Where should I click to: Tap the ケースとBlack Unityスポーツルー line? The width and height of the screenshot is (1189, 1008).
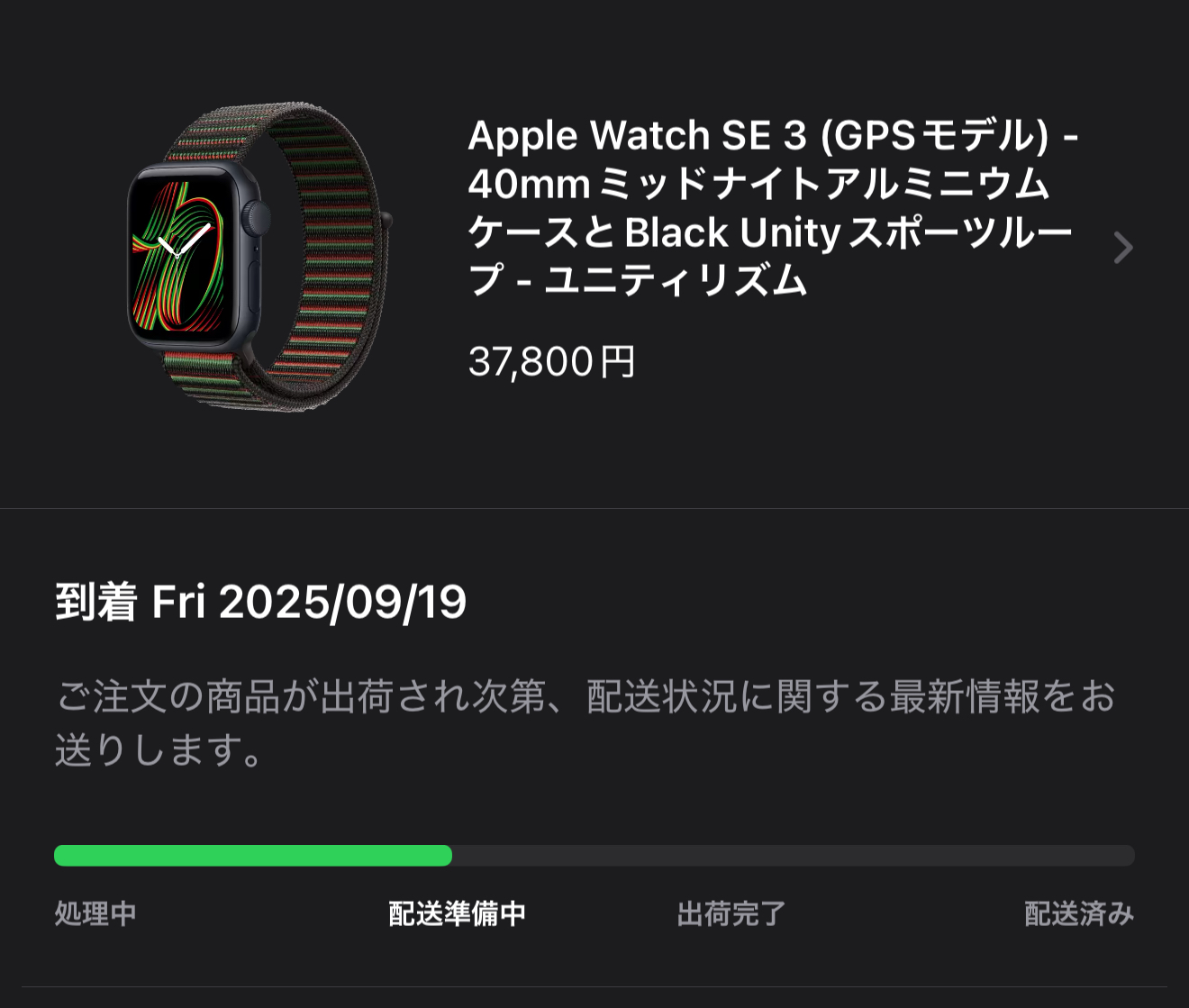pyautogui.click(x=770, y=232)
